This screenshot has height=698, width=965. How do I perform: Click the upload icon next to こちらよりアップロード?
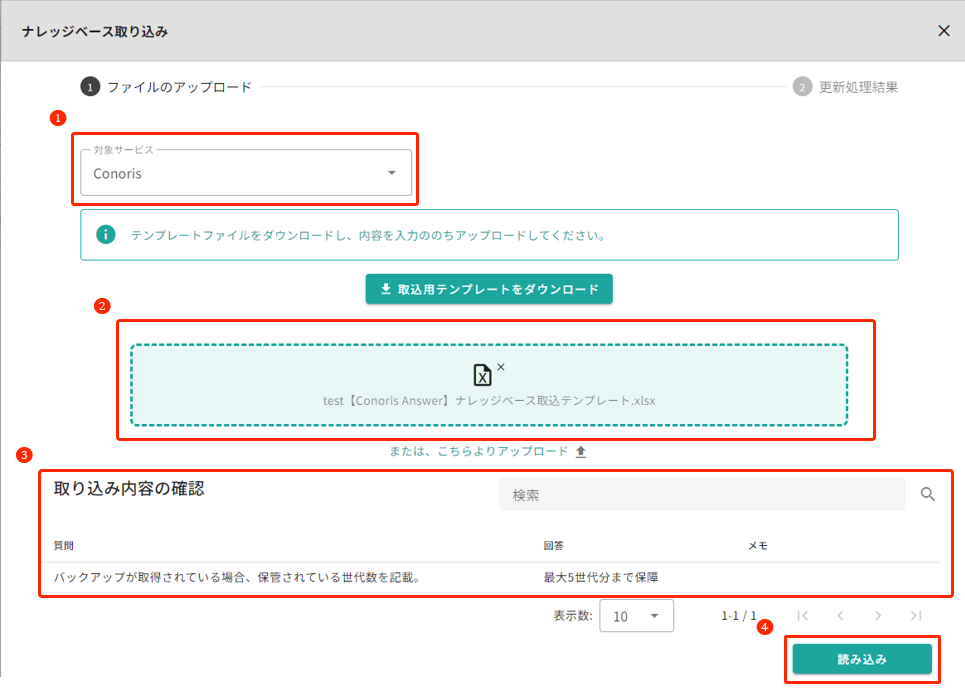point(580,451)
